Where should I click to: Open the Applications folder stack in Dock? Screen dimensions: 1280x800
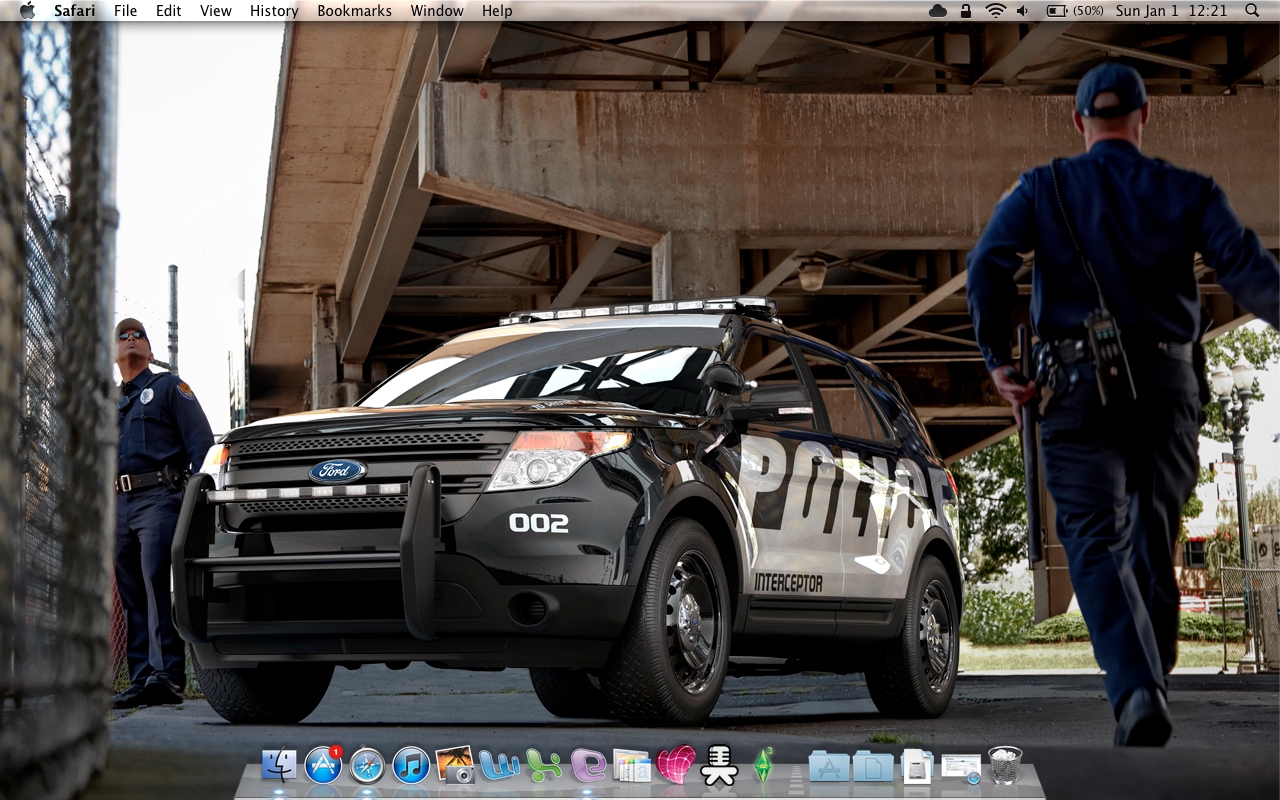coord(829,765)
